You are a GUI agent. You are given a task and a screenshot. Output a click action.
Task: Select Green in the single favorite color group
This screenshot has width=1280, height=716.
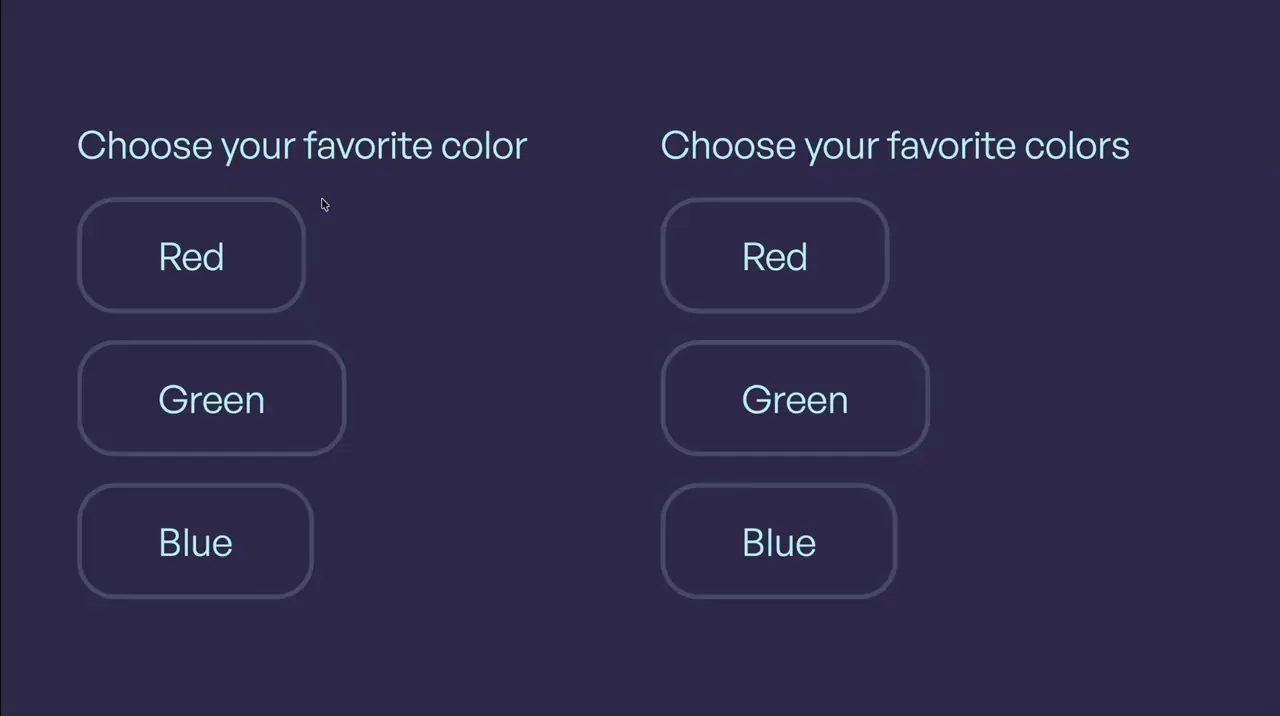click(211, 399)
